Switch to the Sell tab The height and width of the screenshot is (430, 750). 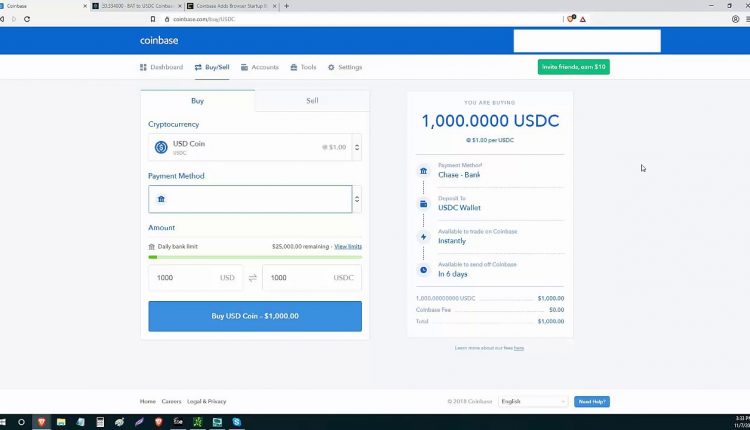coord(312,101)
